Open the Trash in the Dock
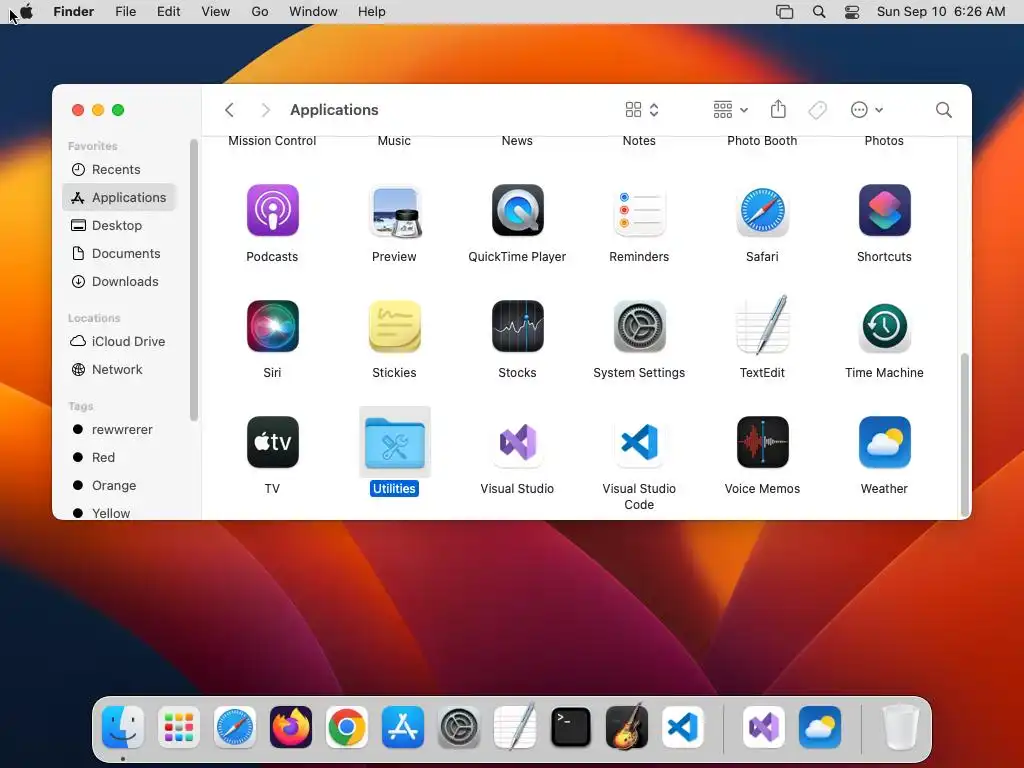The image size is (1024, 768). [901, 727]
